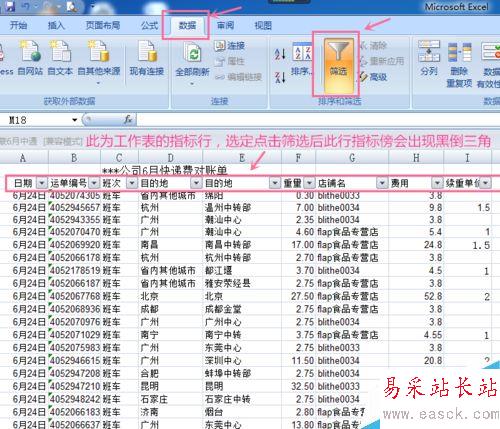Select column B header
Image resolution: width=500 pixels, height=429 pixels.
tap(74, 158)
